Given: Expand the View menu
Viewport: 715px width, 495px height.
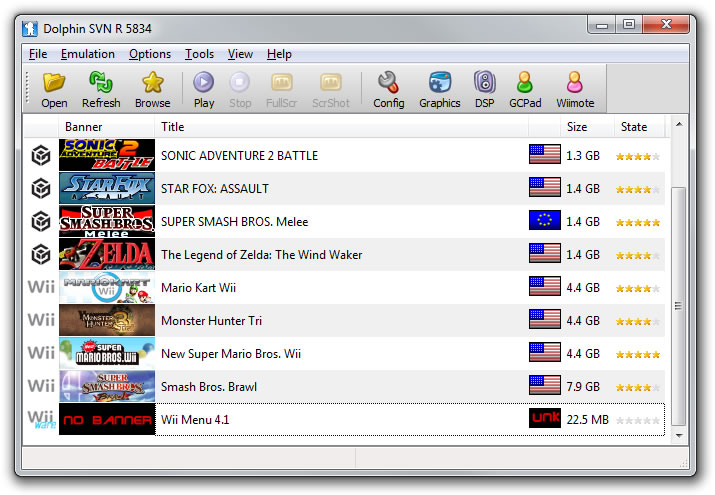Looking at the screenshot, I should [x=240, y=54].
